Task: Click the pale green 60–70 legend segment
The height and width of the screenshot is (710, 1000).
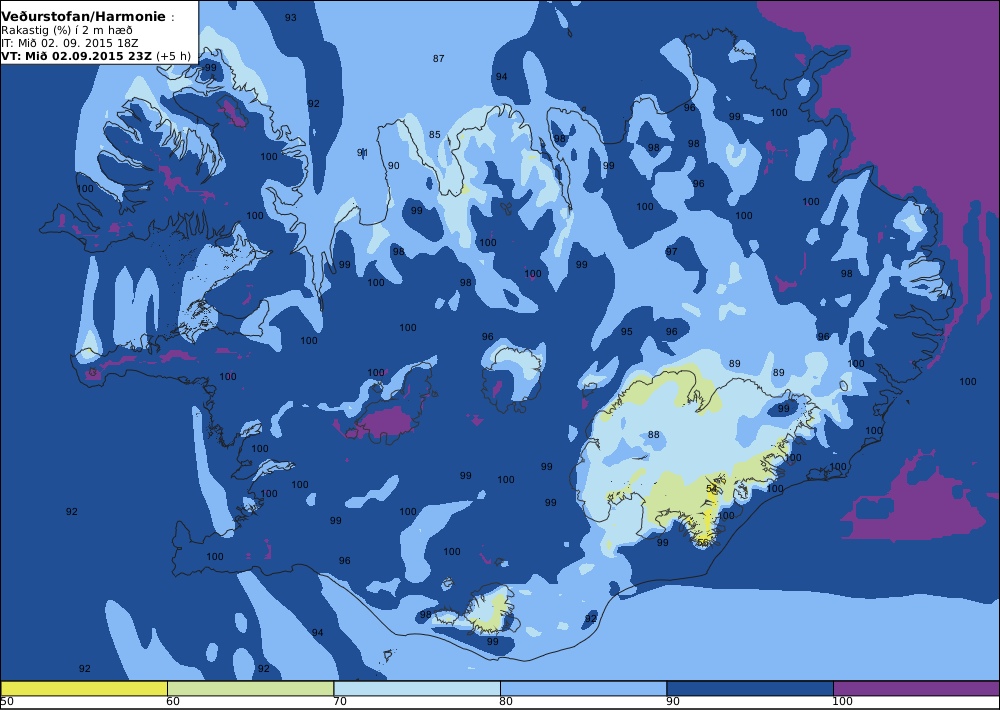Action: [x=251, y=688]
